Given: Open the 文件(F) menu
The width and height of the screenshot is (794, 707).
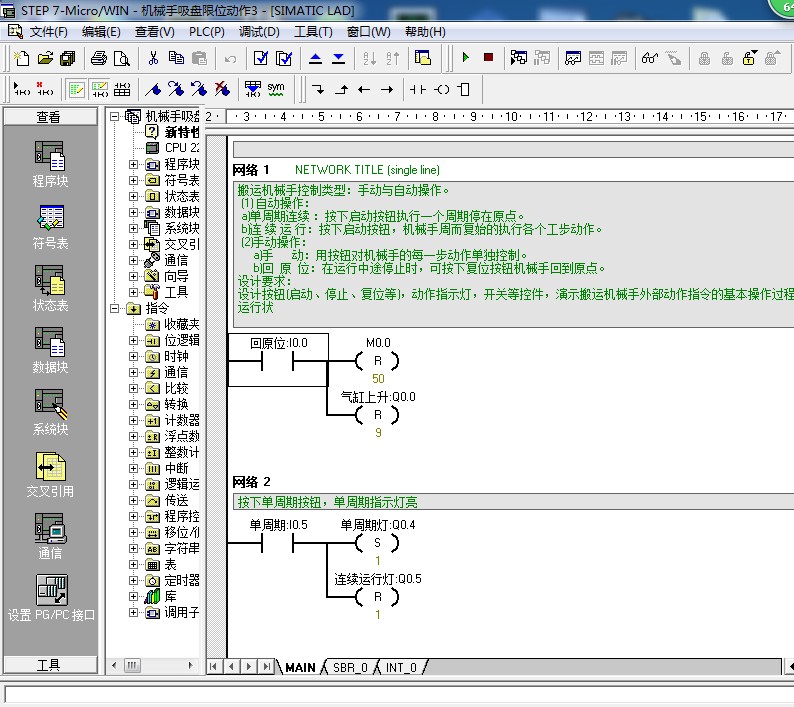Looking at the screenshot, I should pyautogui.click(x=48, y=32).
